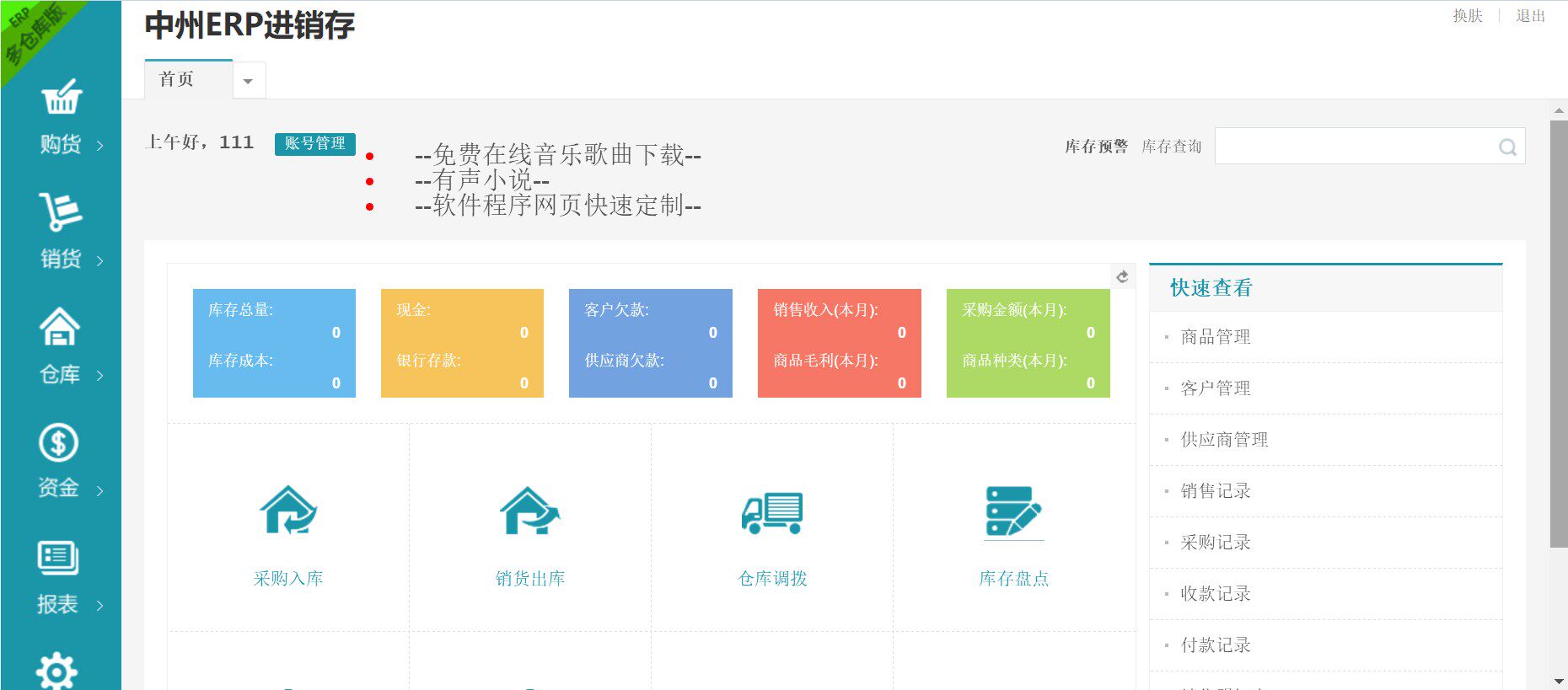This screenshot has height=690, width=1568.
Task: Switch to the 首页 tab
Action: pyautogui.click(x=188, y=79)
